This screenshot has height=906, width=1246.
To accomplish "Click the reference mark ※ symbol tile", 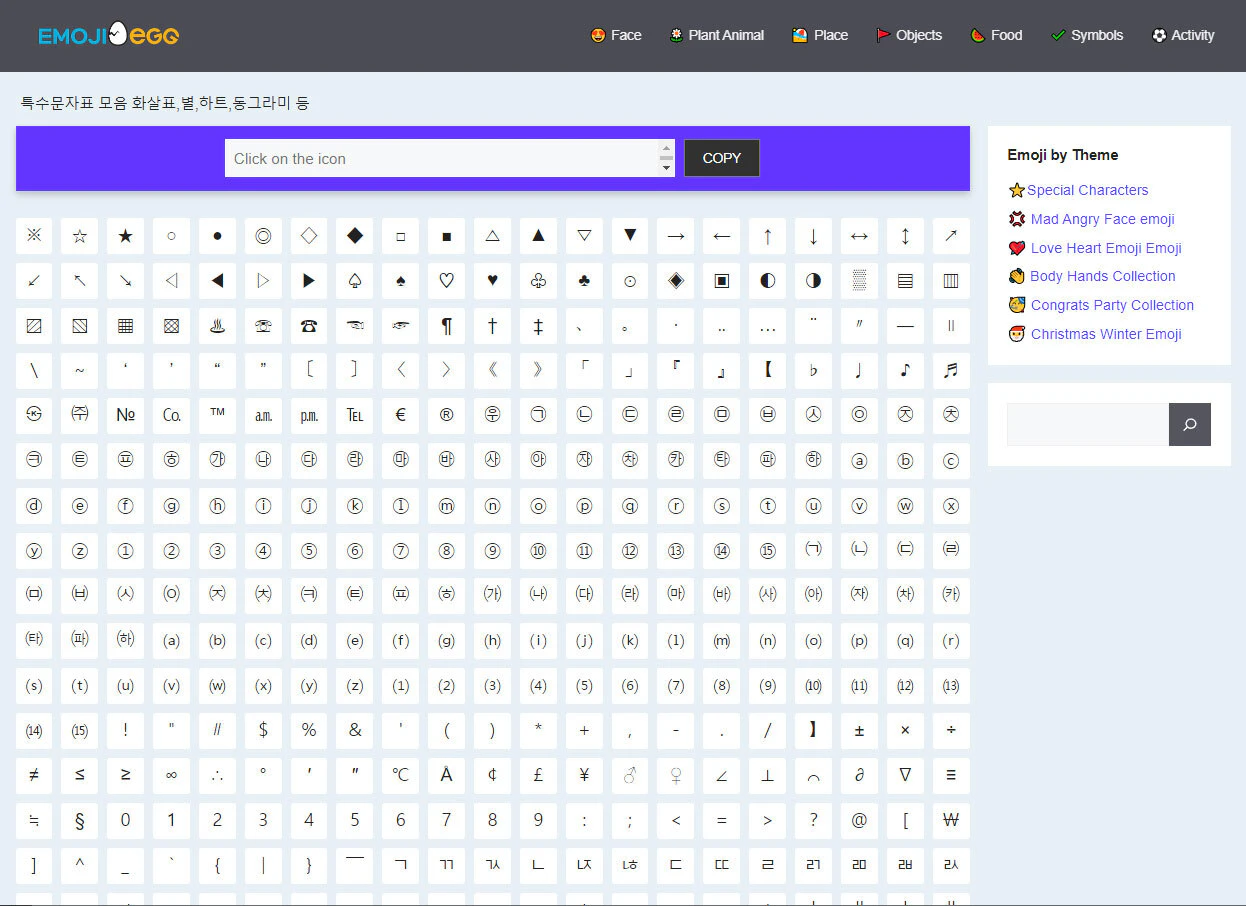I will [x=34, y=236].
